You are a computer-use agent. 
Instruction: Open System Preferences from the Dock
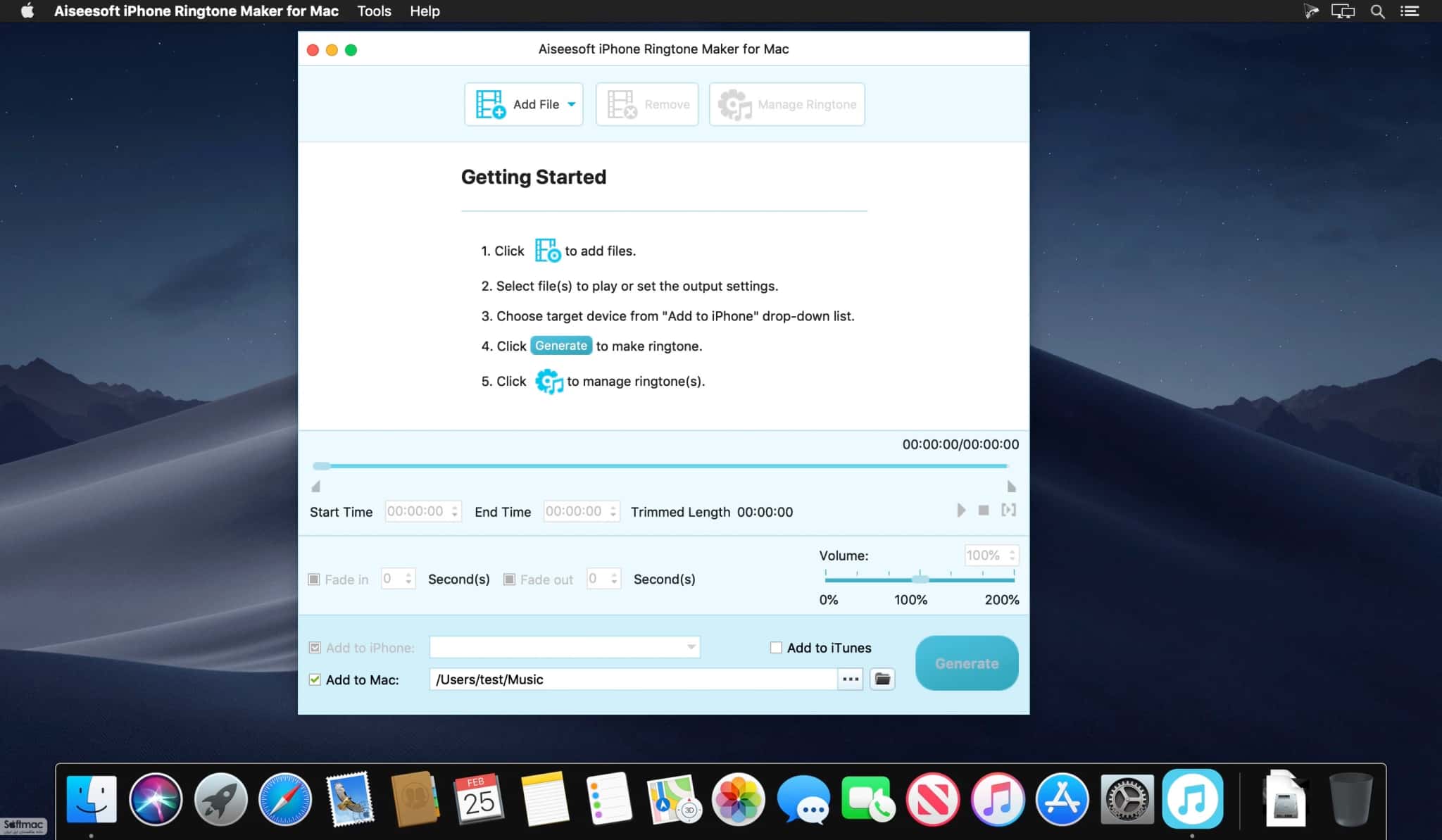pos(1127,799)
